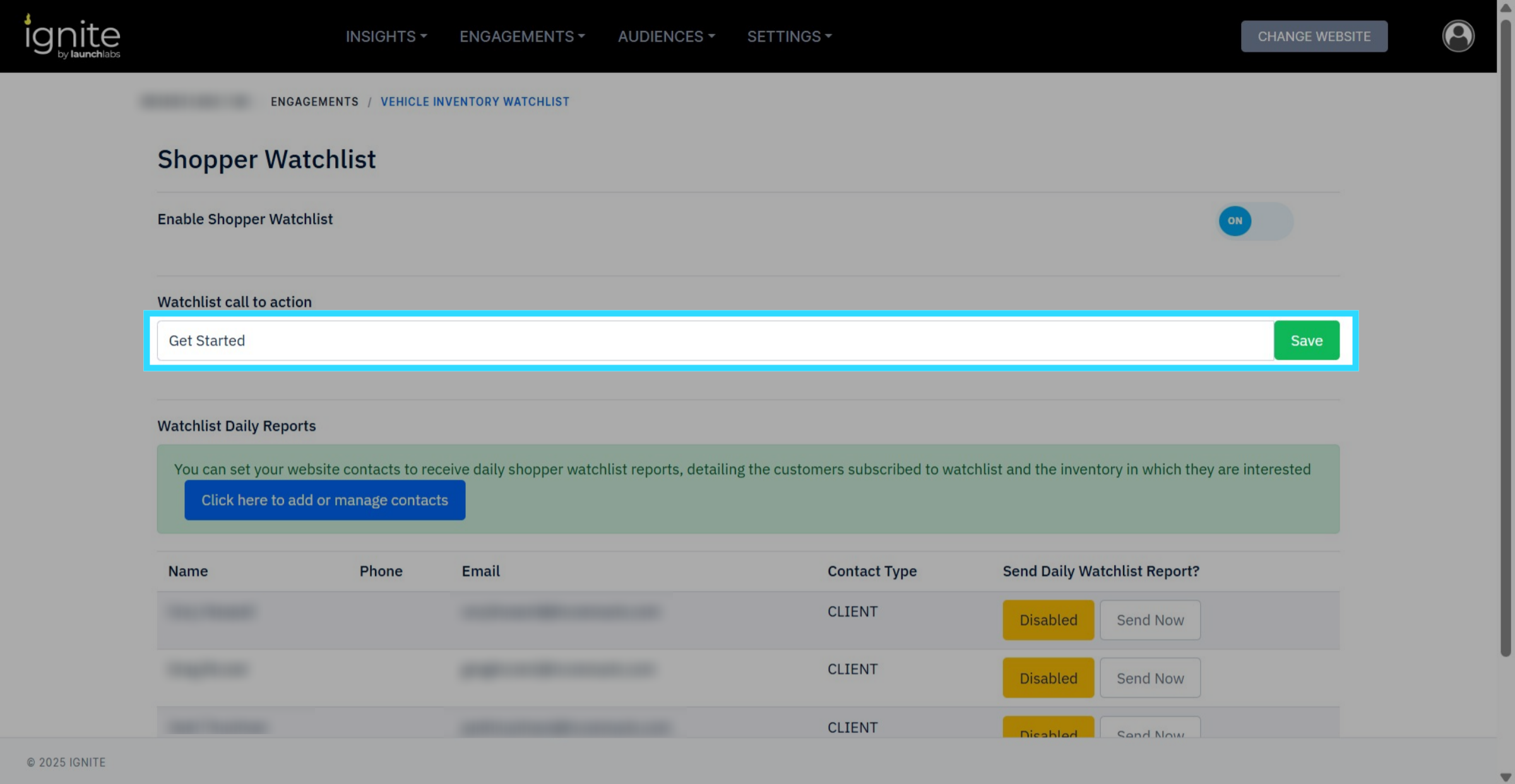The width and height of the screenshot is (1515, 784).
Task: Expand the Engagements dropdown menu
Action: click(522, 37)
